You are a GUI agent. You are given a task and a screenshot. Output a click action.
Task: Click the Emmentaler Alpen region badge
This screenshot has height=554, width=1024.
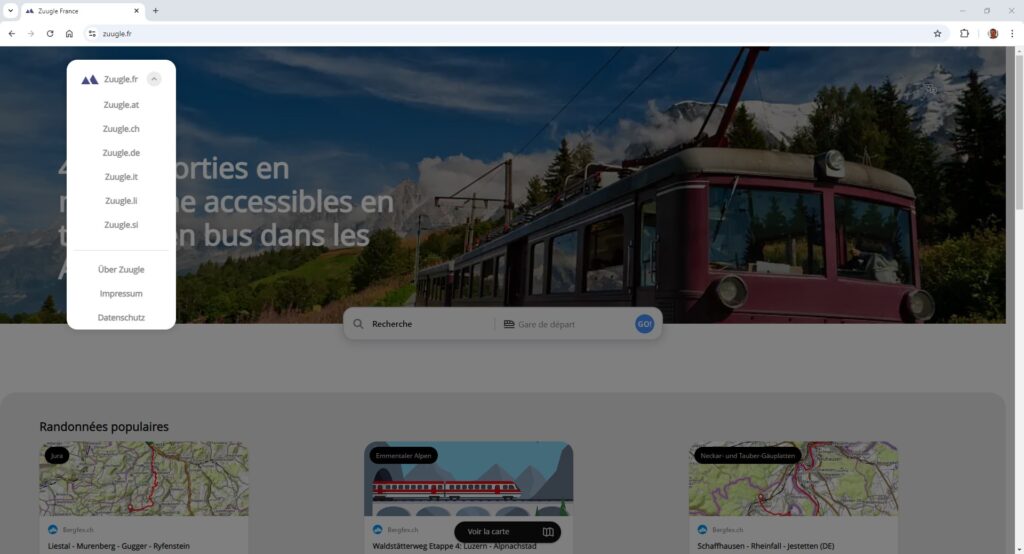point(404,456)
